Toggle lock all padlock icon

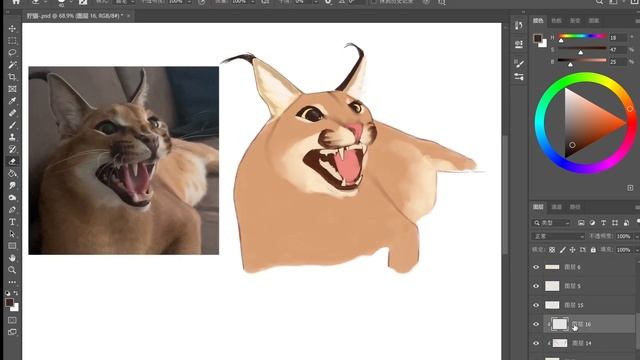pyautogui.click(x=593, y=250)
